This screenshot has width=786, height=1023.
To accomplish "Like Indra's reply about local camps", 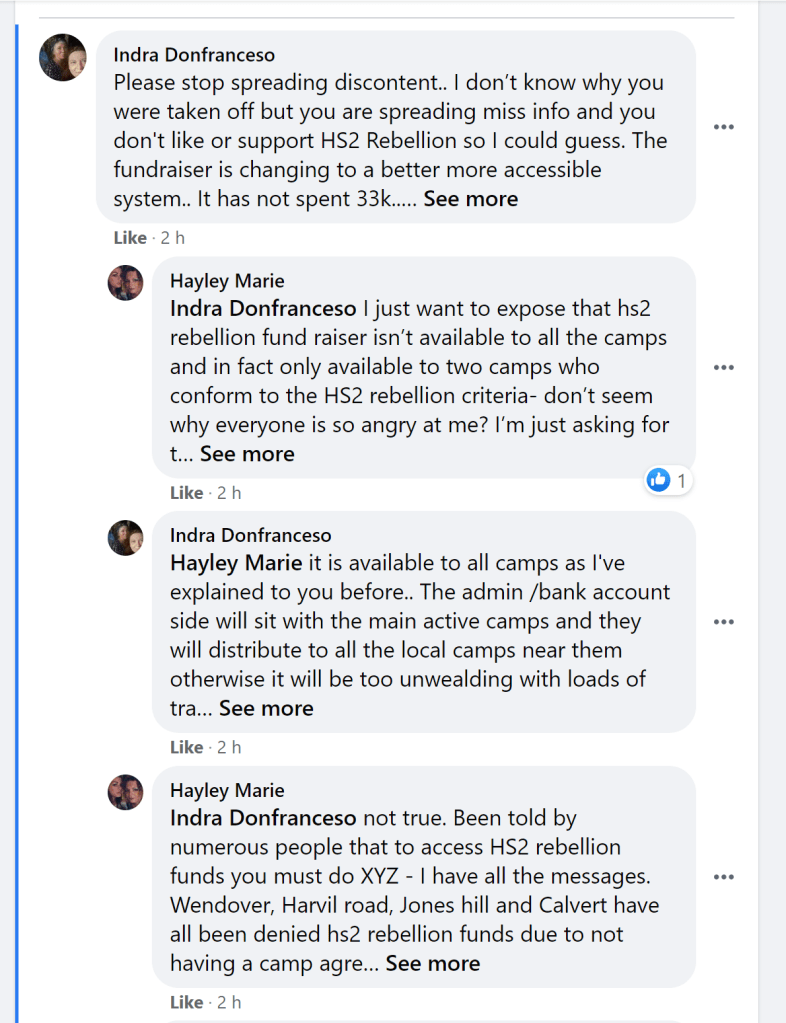I will (186, 747).
